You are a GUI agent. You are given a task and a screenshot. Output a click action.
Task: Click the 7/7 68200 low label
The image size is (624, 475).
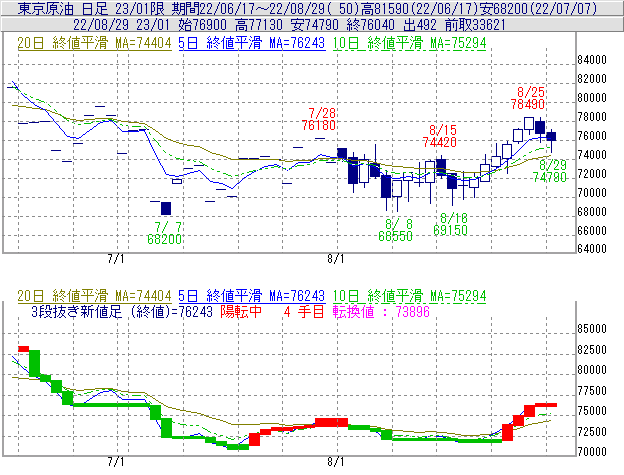click(x=165, y=233)
